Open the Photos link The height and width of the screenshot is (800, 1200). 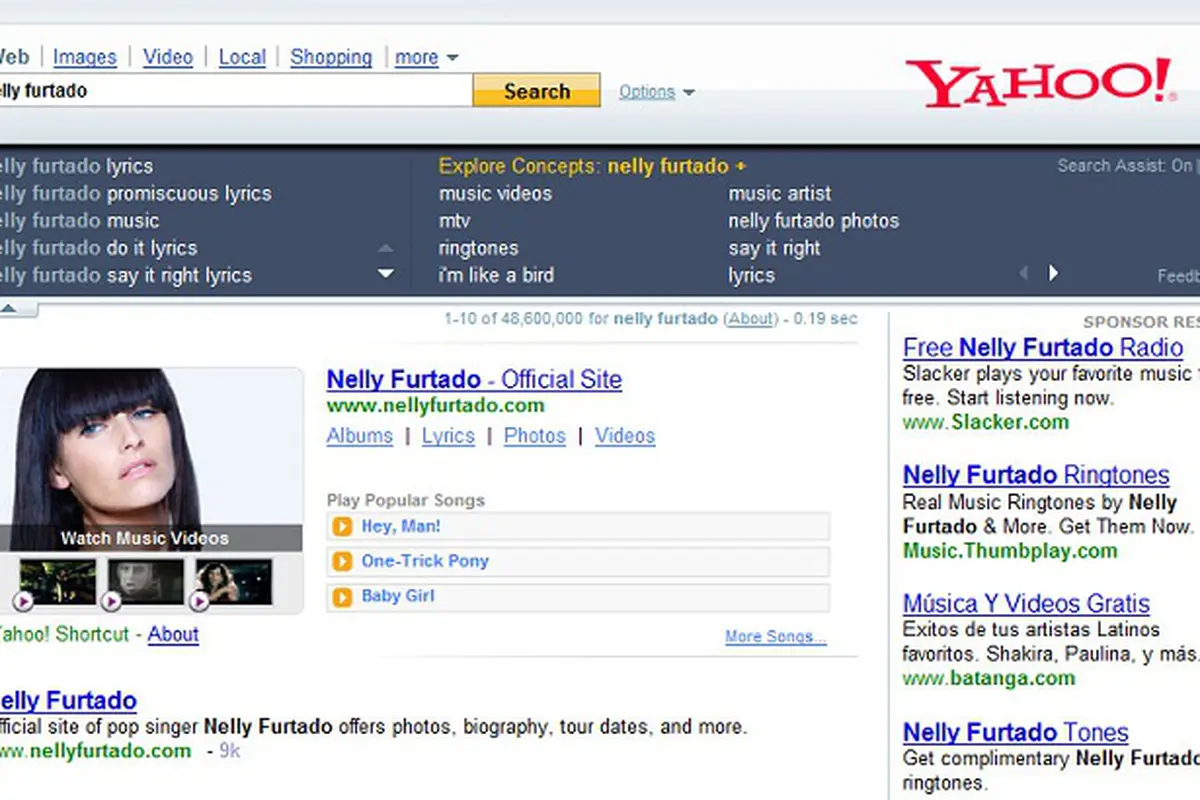pyautogui.click(x=535, y=436)
